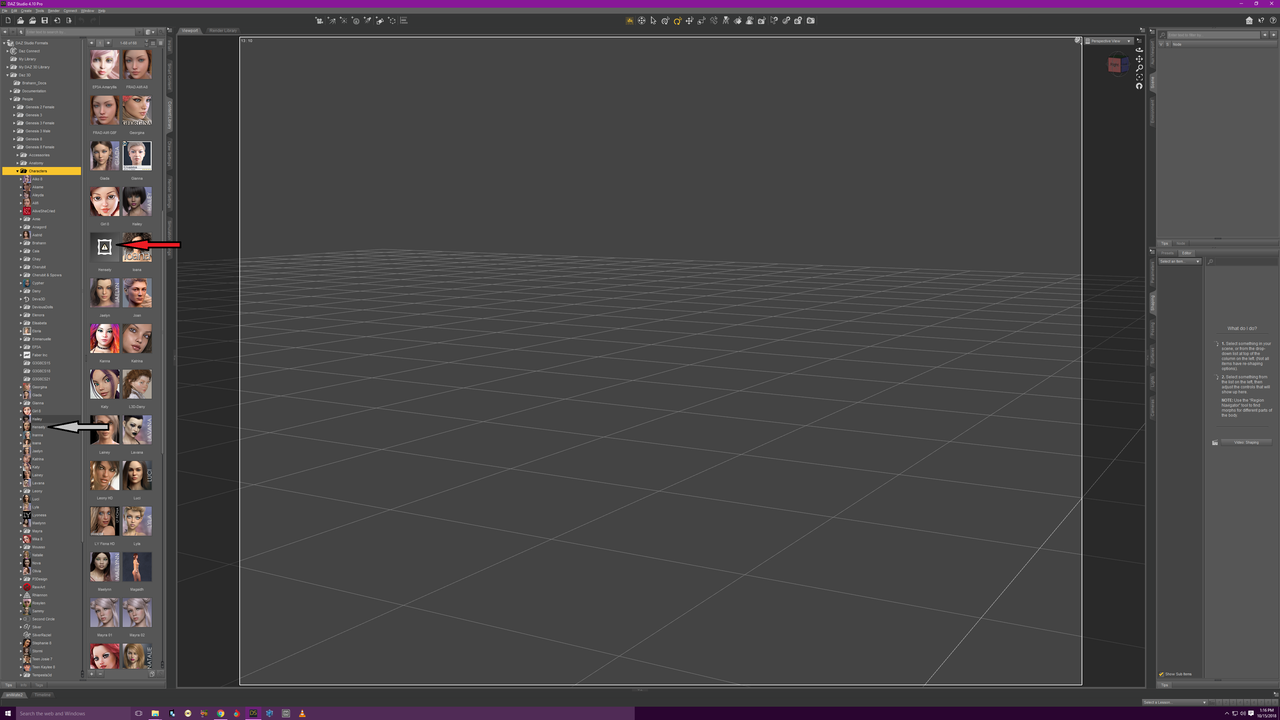Click the orbit view control beside the viewport
The width and height of the screenshot is (1280, 720).
[1139, 50]
